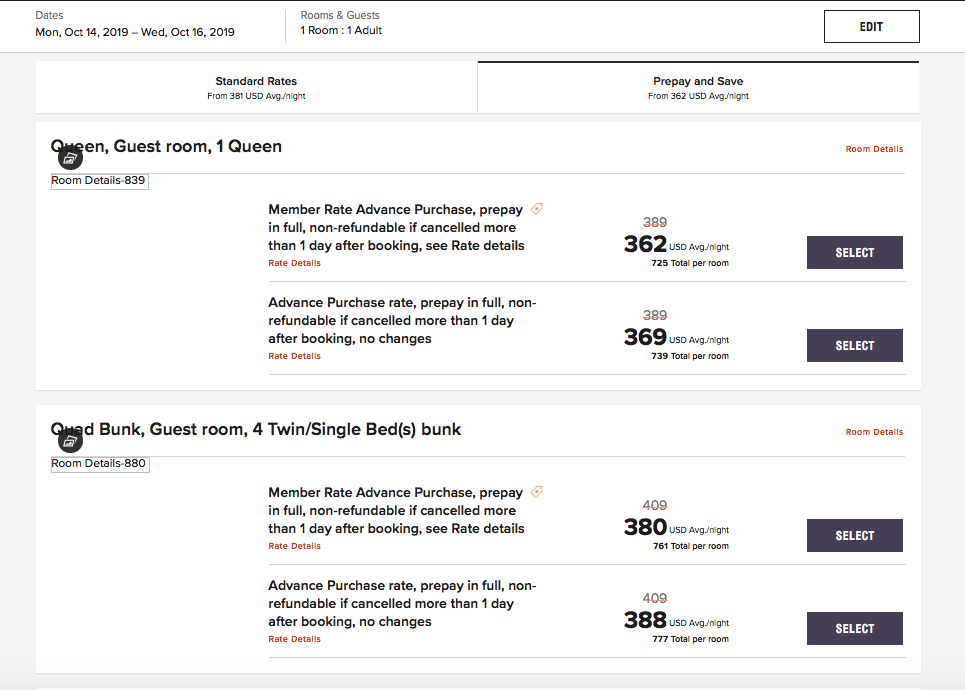Viewport: 965px width, 690px height.
Task: Open photo gallery icon for Quad Bunk room
Action: (x=70, y=441)
